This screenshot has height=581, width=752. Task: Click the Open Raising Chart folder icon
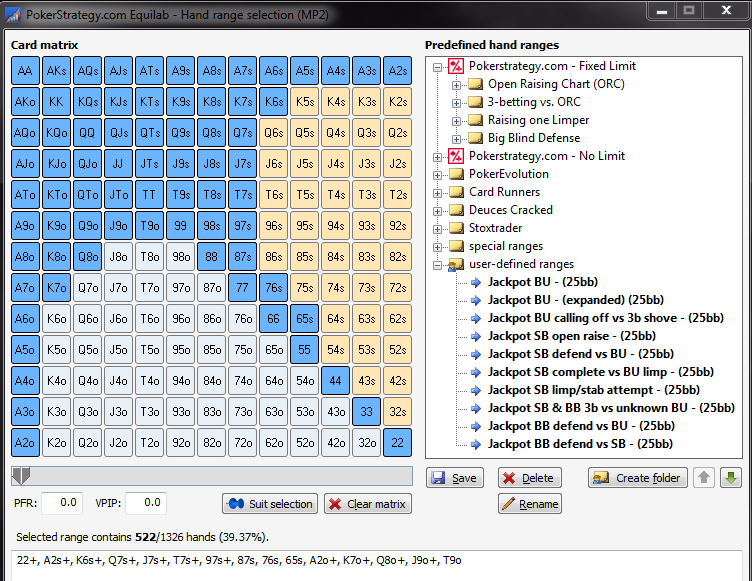click(x=475, y=84)
